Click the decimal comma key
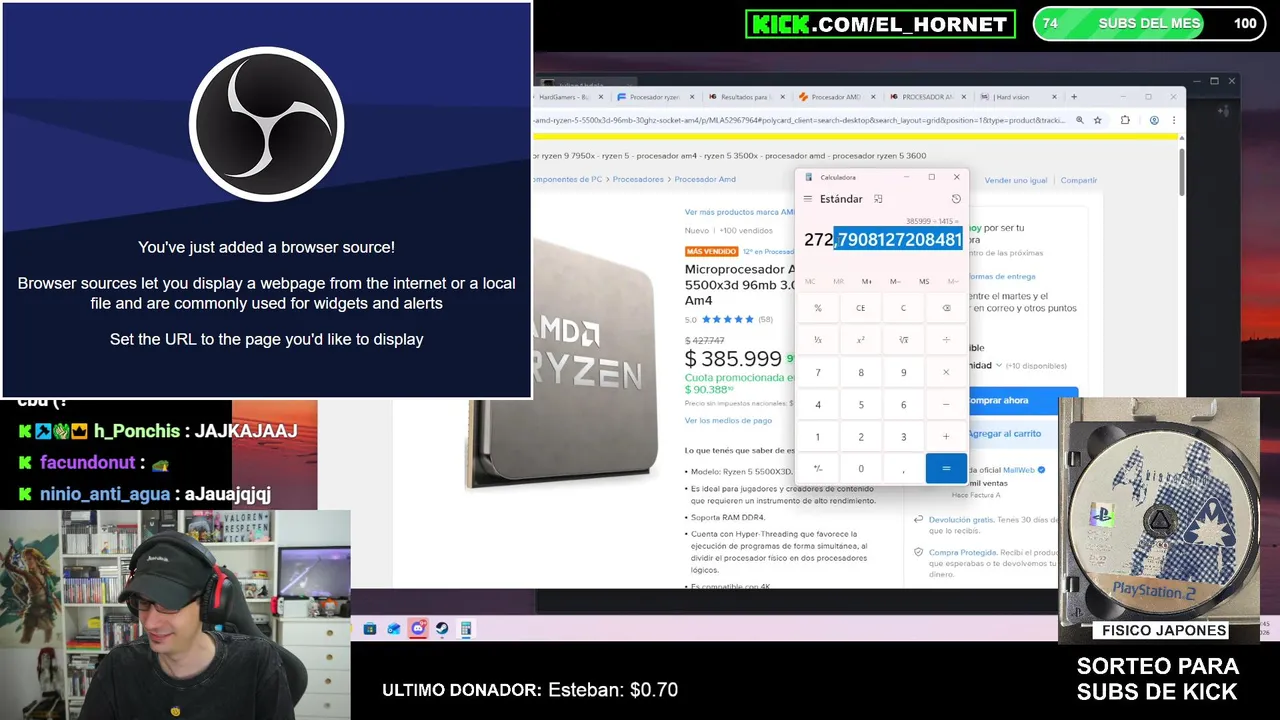The height and width of the screenshot is (720, 1280). 903,468
